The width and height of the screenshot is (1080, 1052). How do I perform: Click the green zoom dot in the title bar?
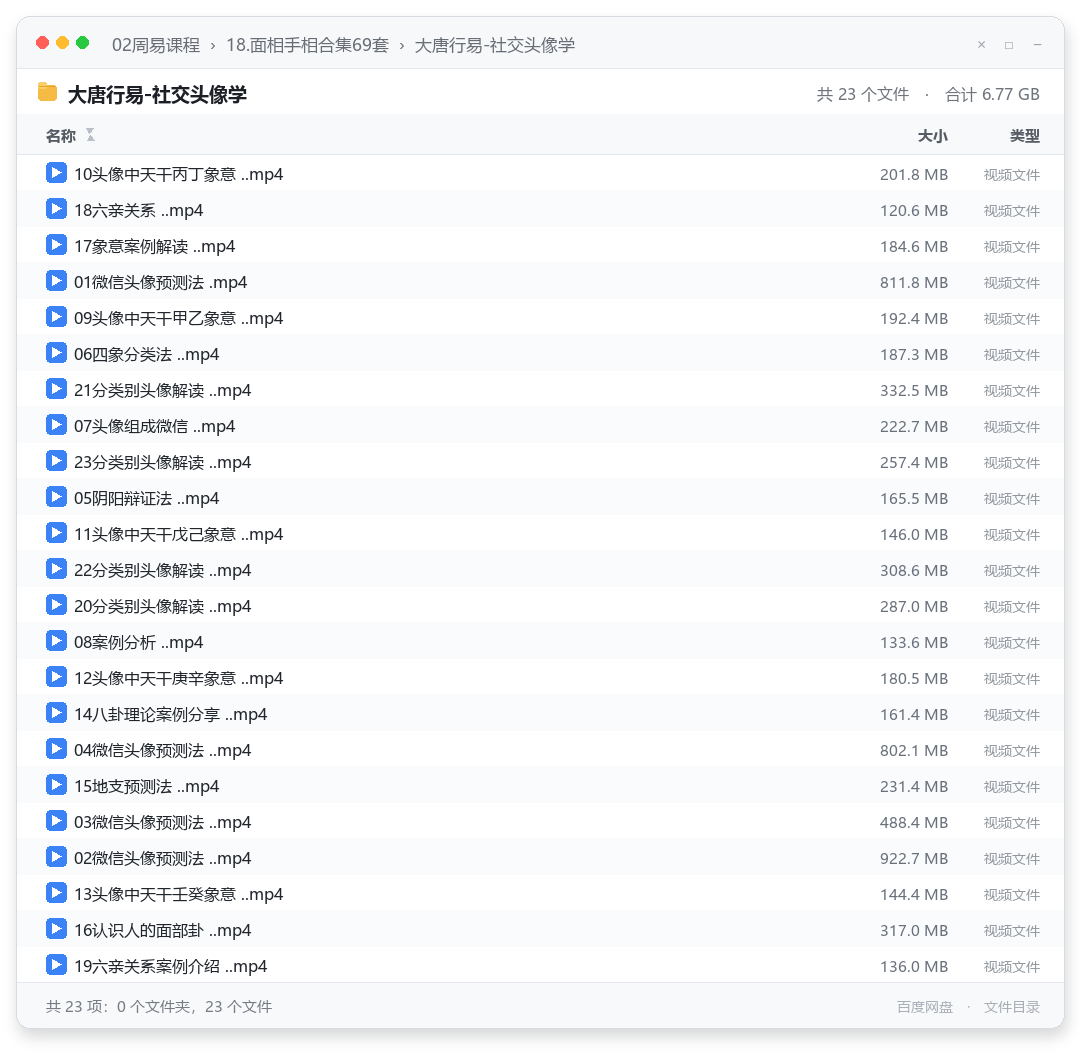pyautogui.click(x=83, y=43)
